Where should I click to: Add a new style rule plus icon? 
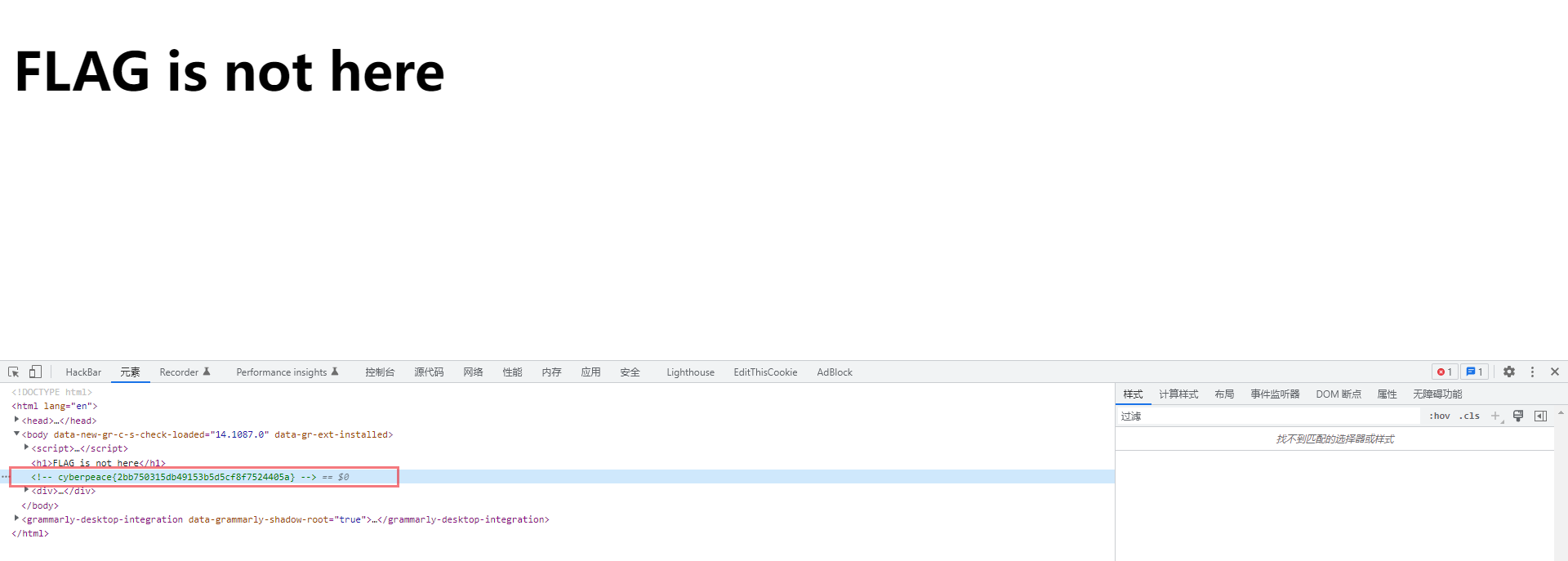pos(1496,416)
